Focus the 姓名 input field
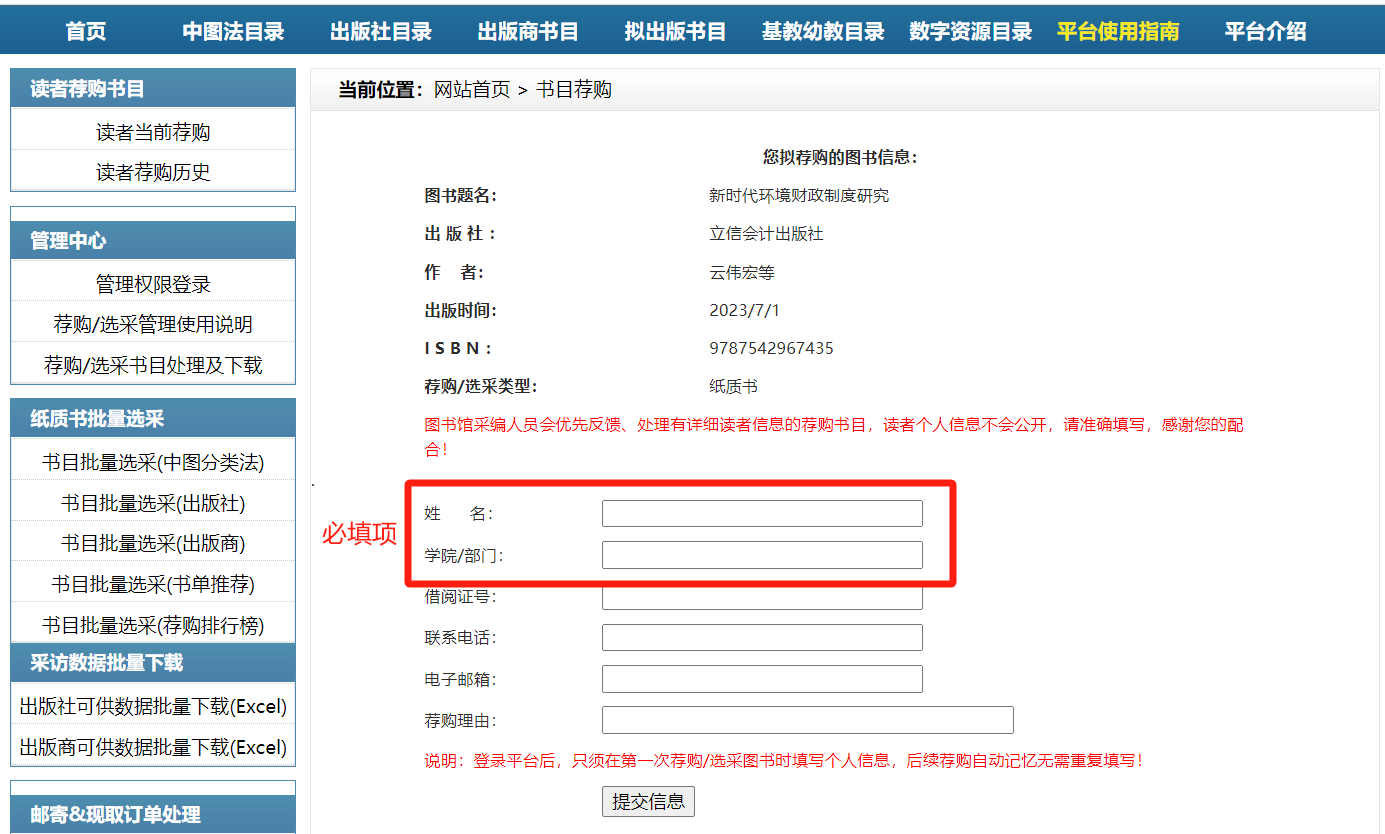 [x=761, y=514]
